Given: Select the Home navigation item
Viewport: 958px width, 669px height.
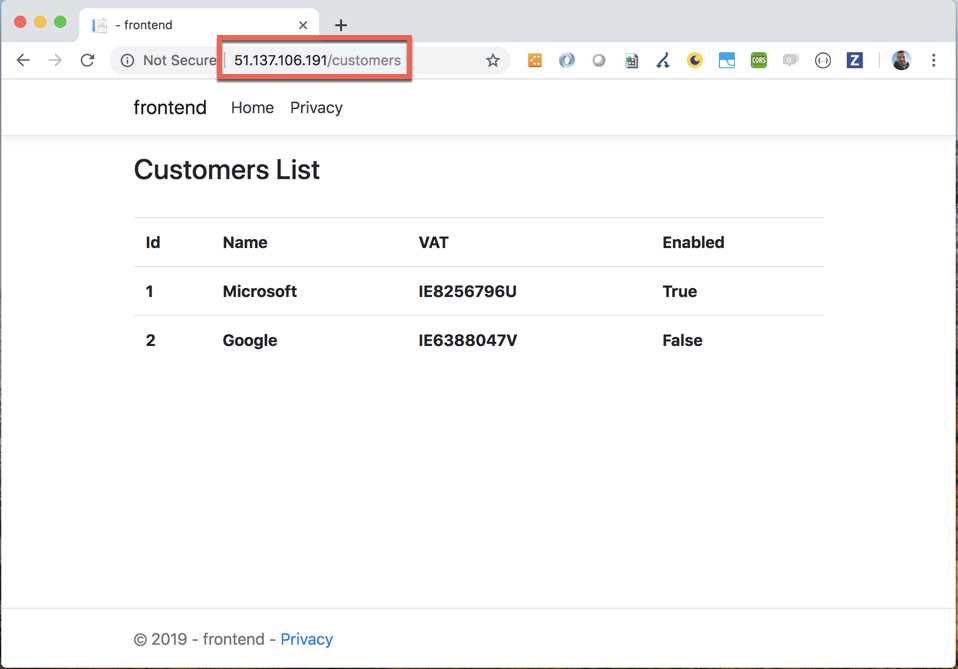Looking at the screenshot, I should click(251, 107).
